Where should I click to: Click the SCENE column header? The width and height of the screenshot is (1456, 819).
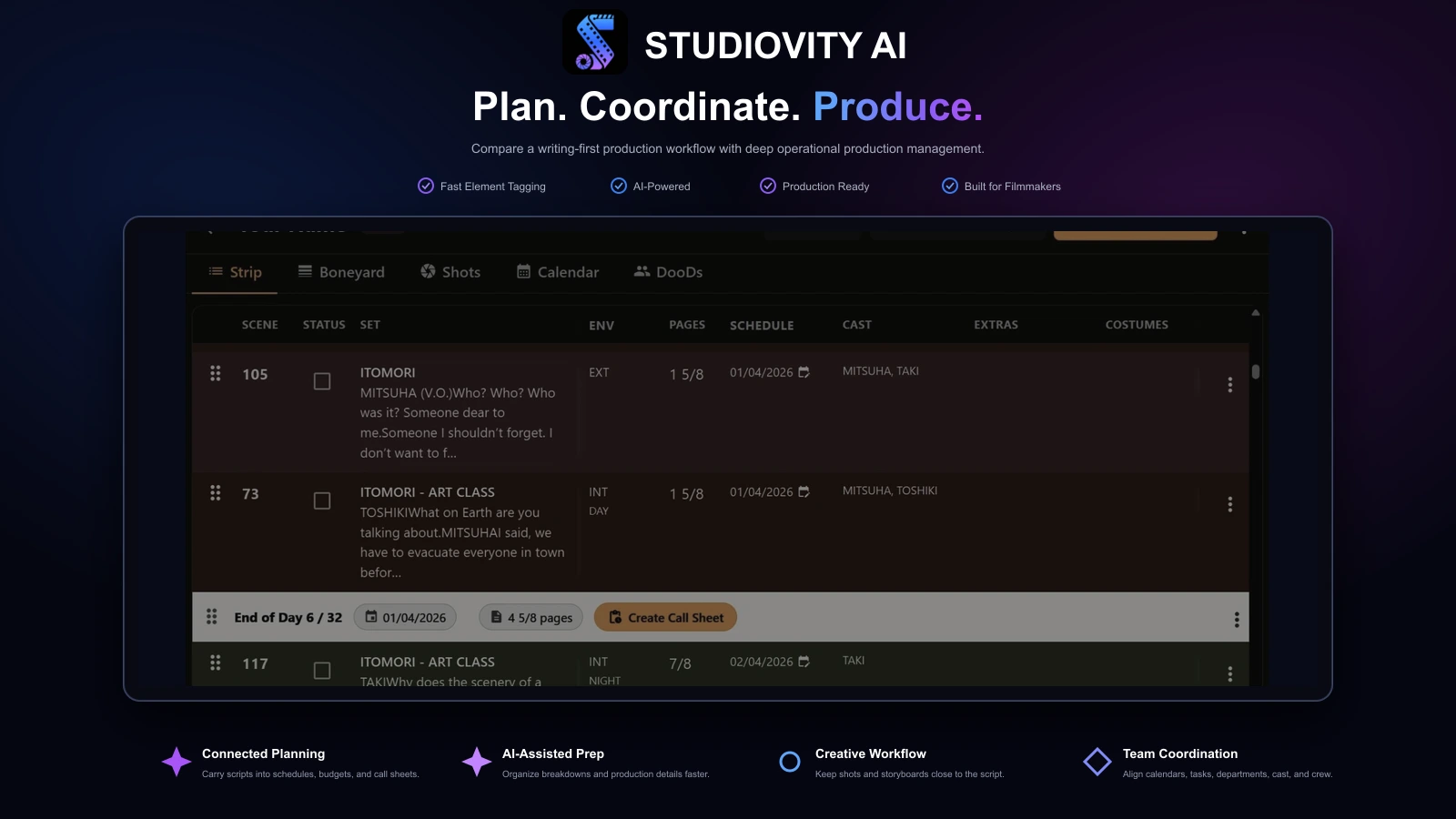tap(260, 325)
